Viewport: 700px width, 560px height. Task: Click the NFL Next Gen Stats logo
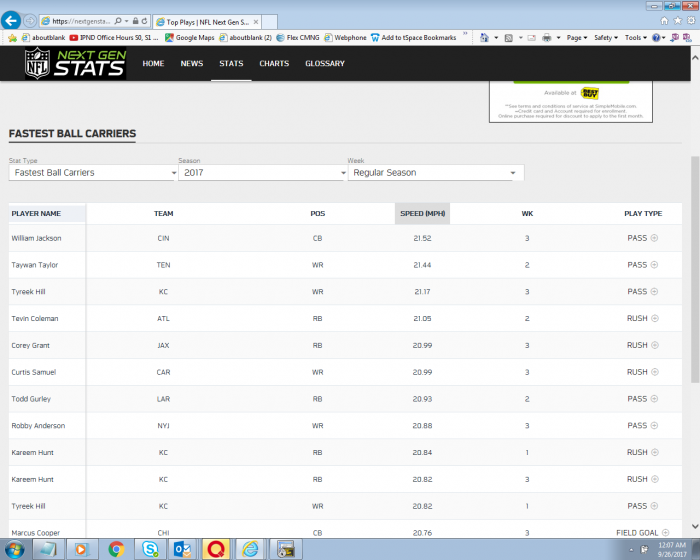pos(75,64)
